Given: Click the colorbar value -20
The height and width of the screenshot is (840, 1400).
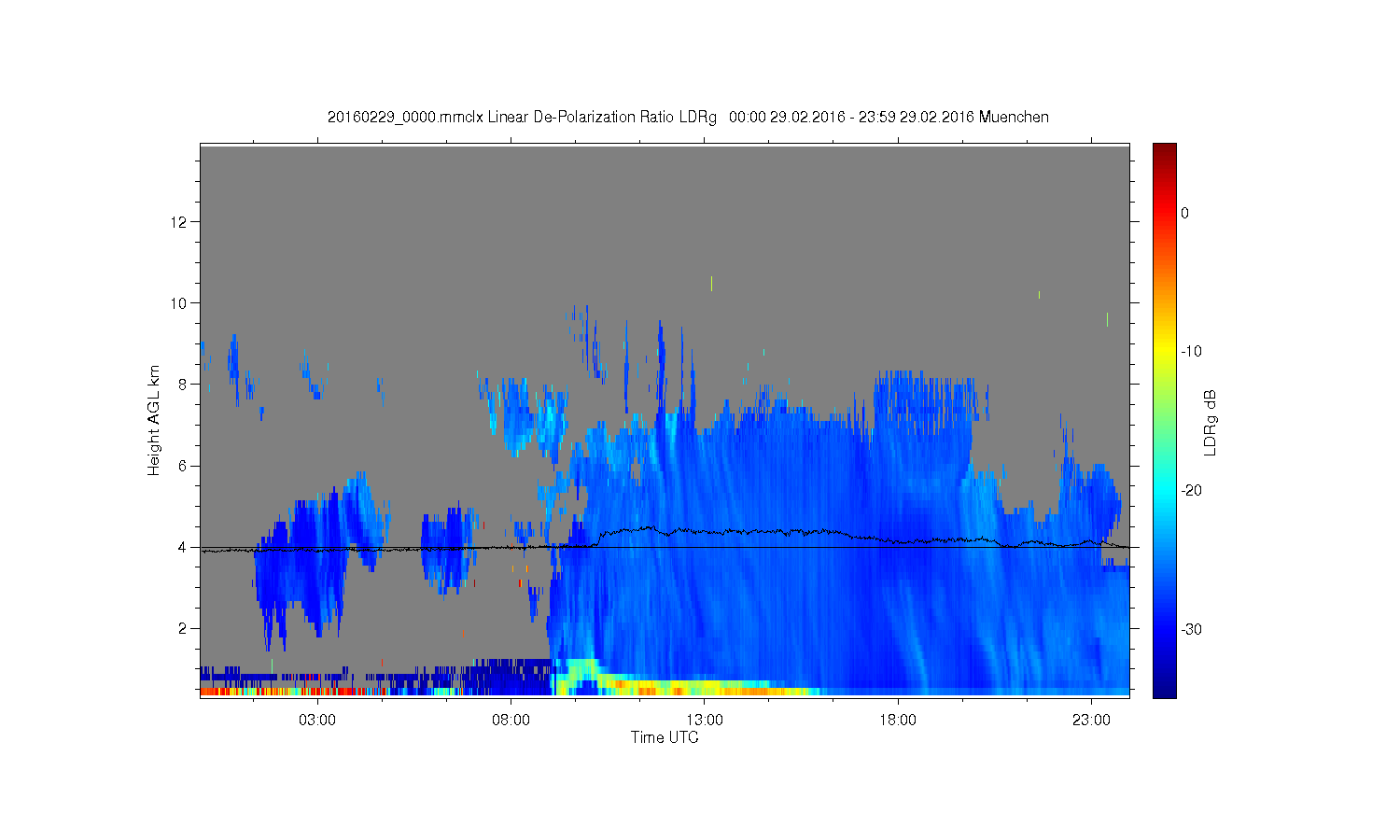Looking at the screenshot, I should [1191, 491].
